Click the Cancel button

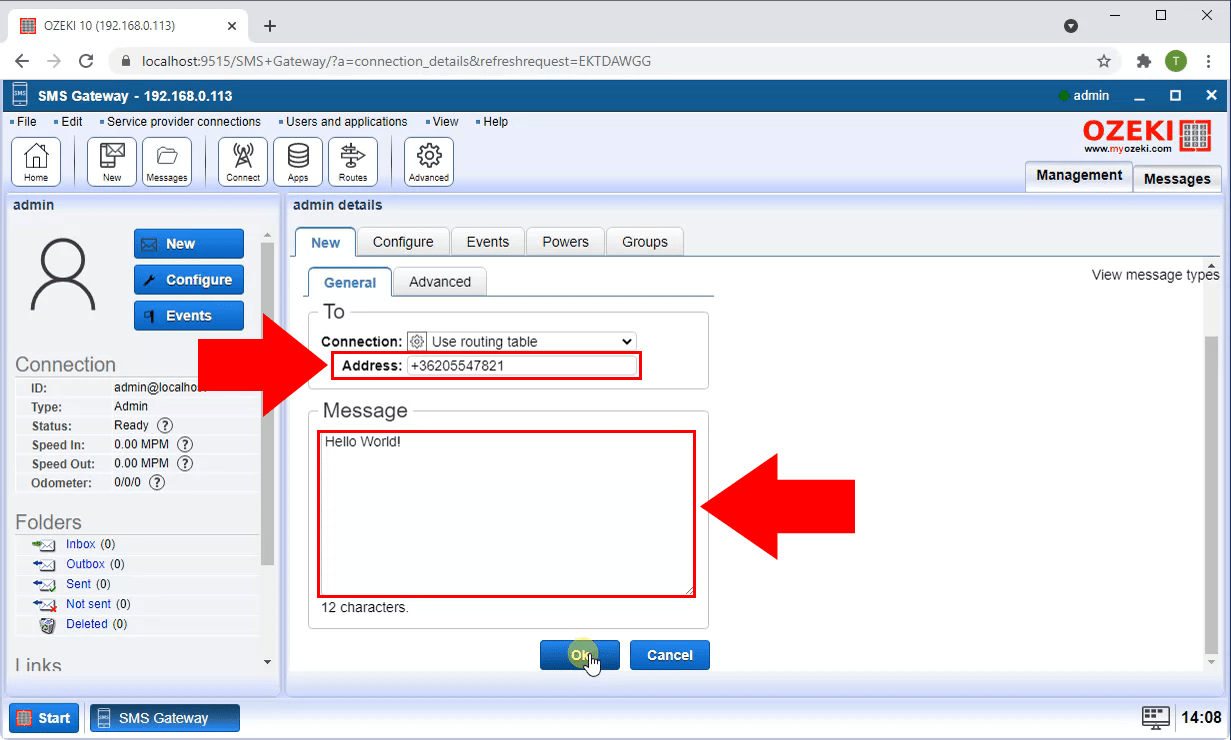click(670, 655)
